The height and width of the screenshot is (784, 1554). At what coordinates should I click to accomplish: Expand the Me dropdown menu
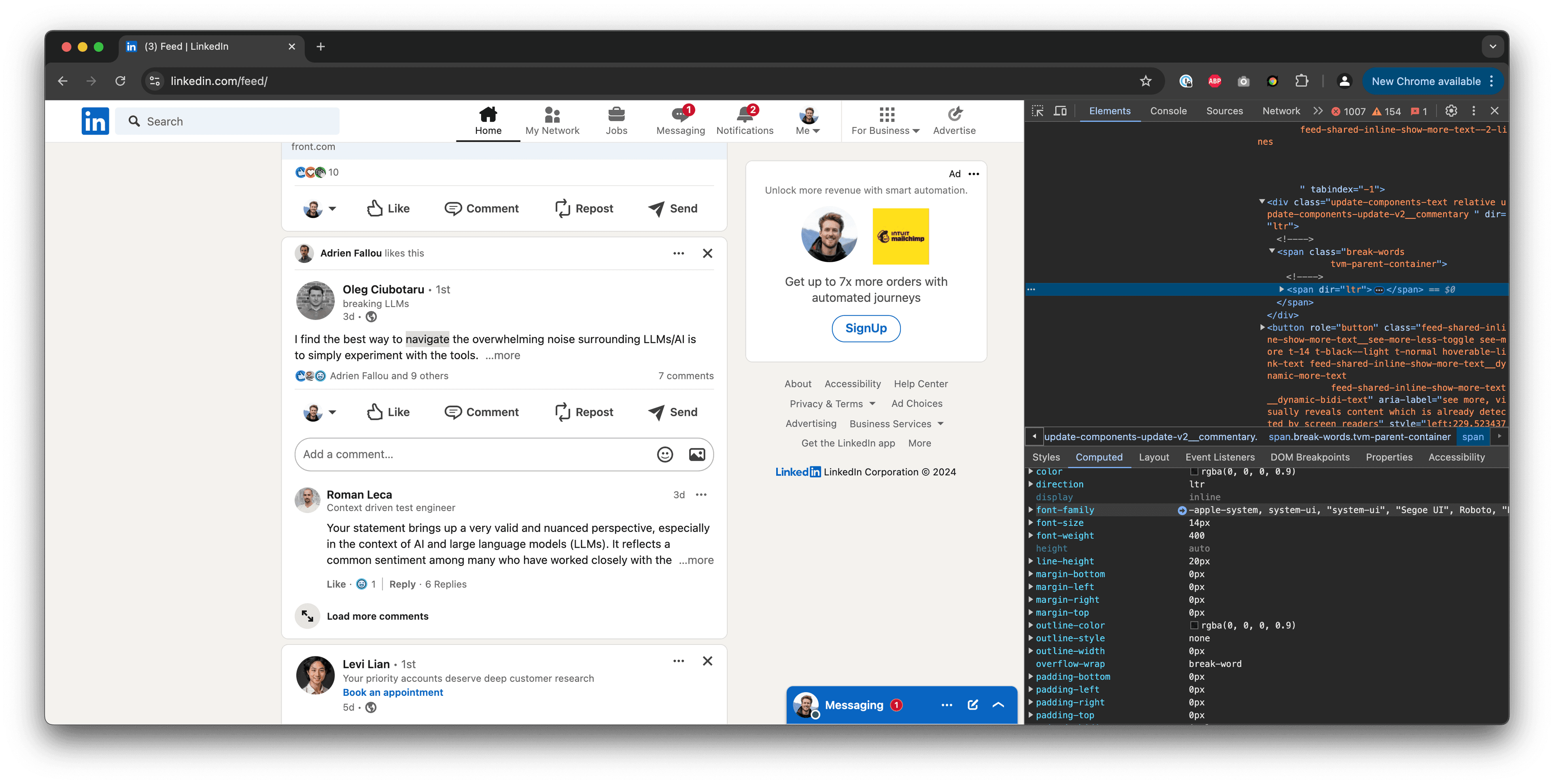(x=808, y=121)
